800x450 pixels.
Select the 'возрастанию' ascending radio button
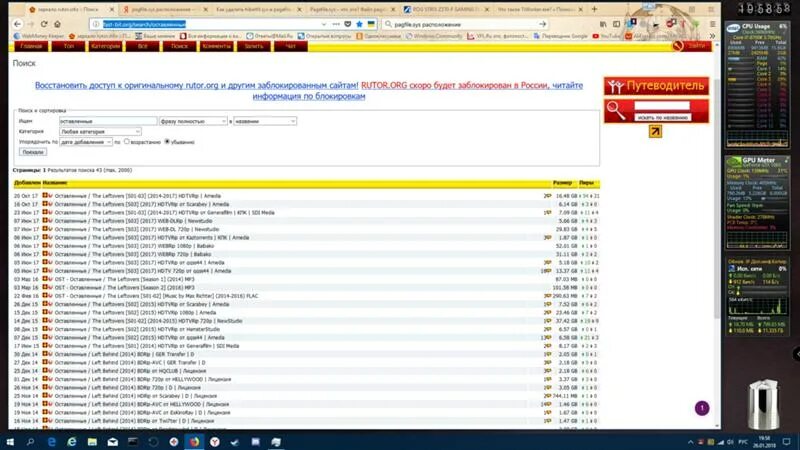click(x=127, y=141)
